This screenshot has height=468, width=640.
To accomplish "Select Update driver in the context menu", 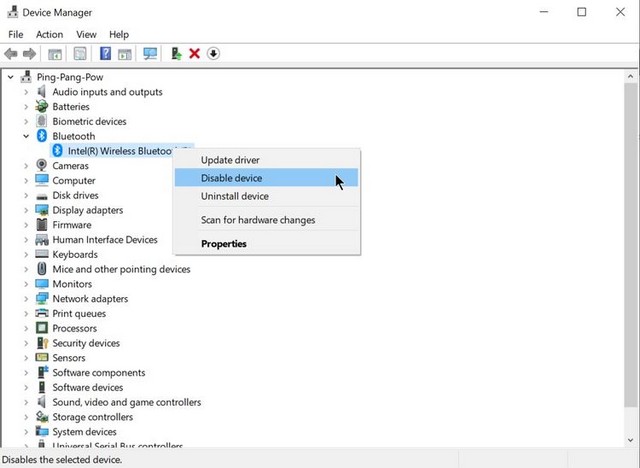I will (x=230, y=160).
